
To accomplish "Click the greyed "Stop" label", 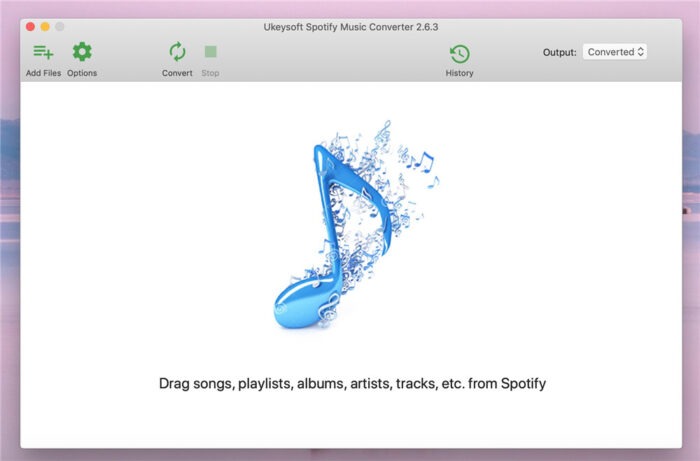I will (x=210, y=73).
